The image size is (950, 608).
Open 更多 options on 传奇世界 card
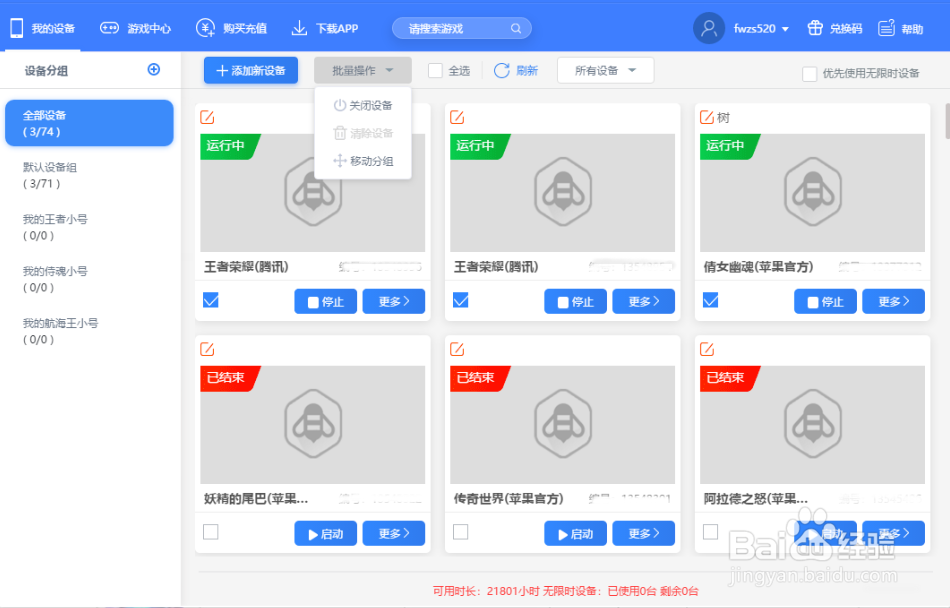(x=643, y=533)
